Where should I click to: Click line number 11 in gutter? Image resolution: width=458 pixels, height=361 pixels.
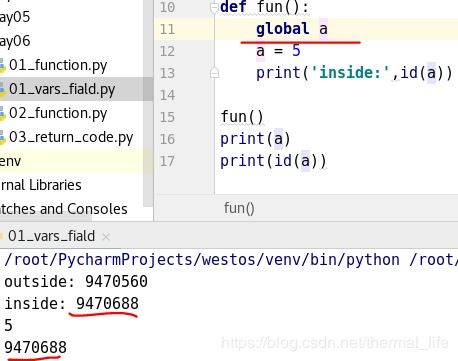tap(167, 29)
